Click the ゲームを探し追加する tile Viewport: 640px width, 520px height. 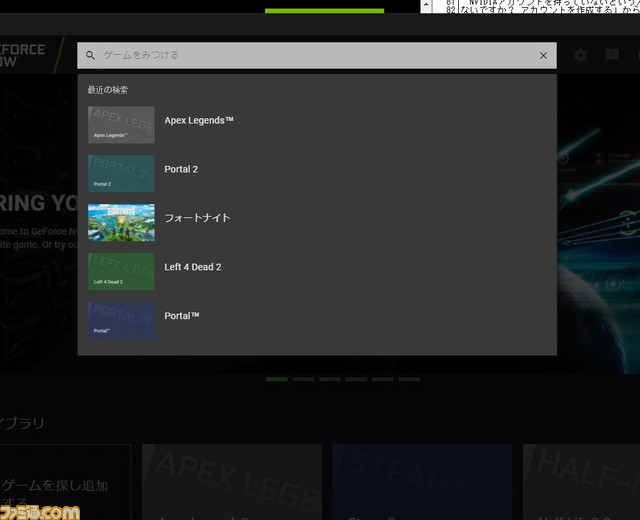[65, 482]
